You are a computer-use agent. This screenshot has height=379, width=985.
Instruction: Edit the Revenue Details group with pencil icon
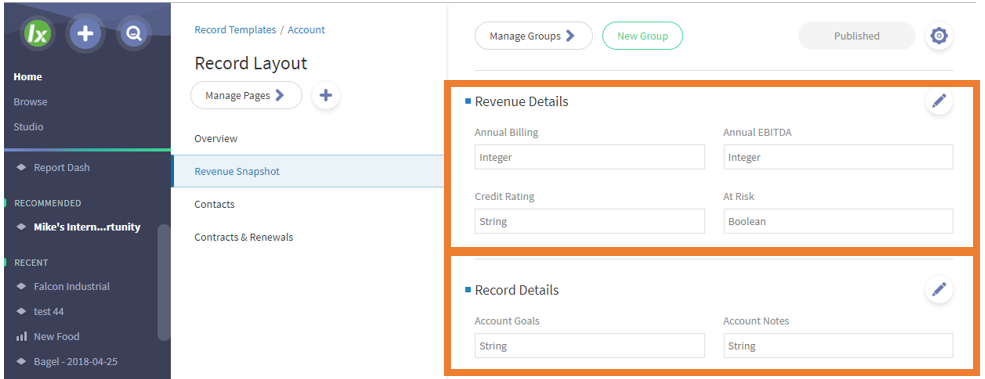point(939,101)
